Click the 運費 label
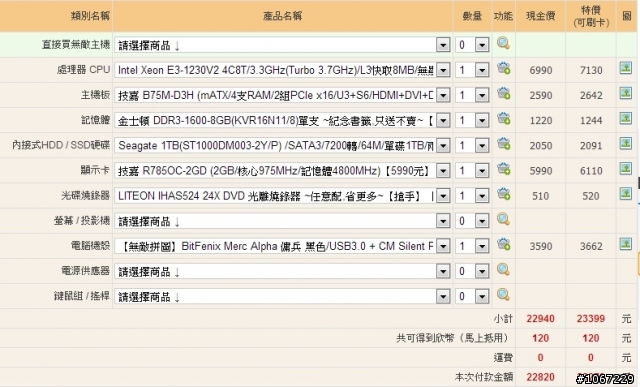This screenshot has width=640, height=387. pos(503,358)
